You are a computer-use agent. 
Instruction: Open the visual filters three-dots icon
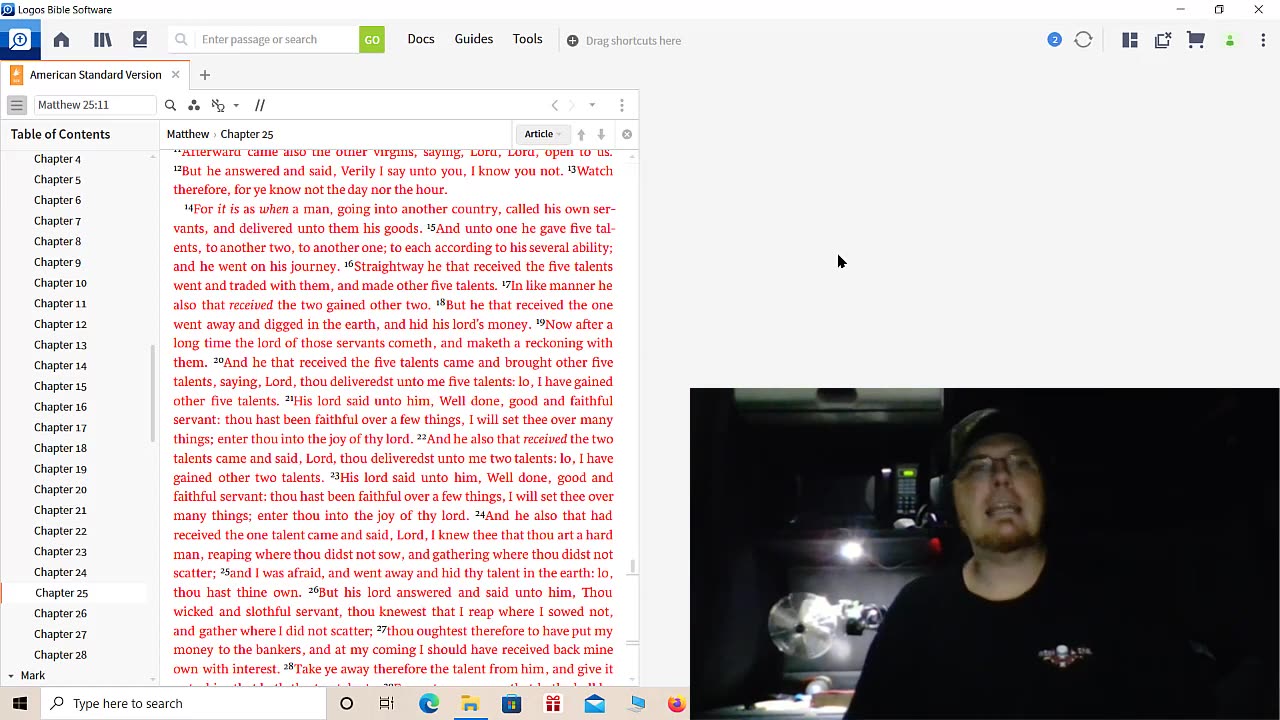(194, 105)
